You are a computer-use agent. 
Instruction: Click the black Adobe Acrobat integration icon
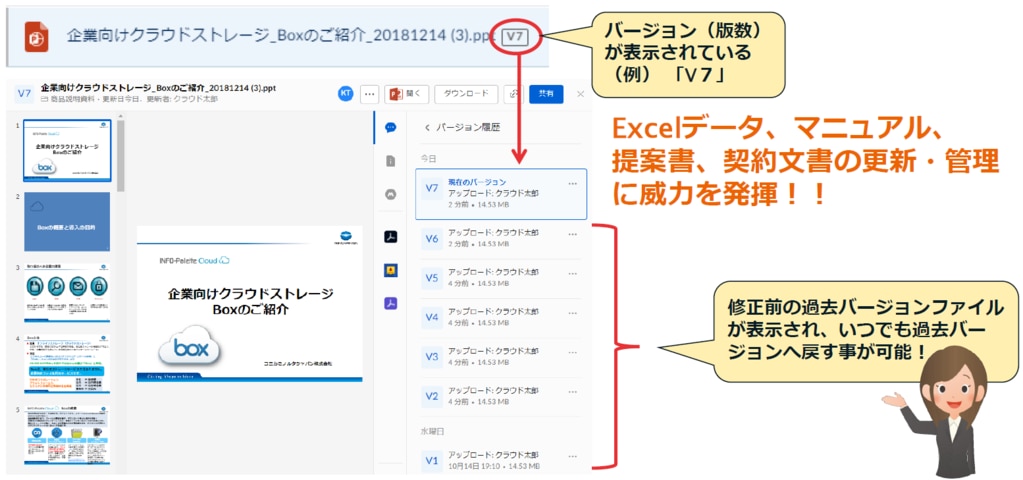click(391, 237)
